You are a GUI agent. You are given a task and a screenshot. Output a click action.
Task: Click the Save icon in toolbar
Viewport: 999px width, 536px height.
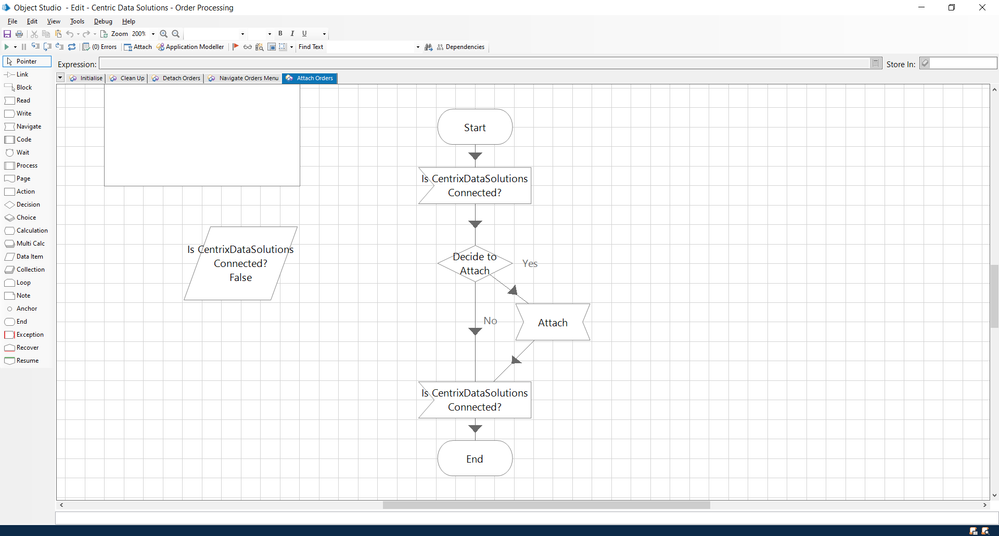coord(8,34)
